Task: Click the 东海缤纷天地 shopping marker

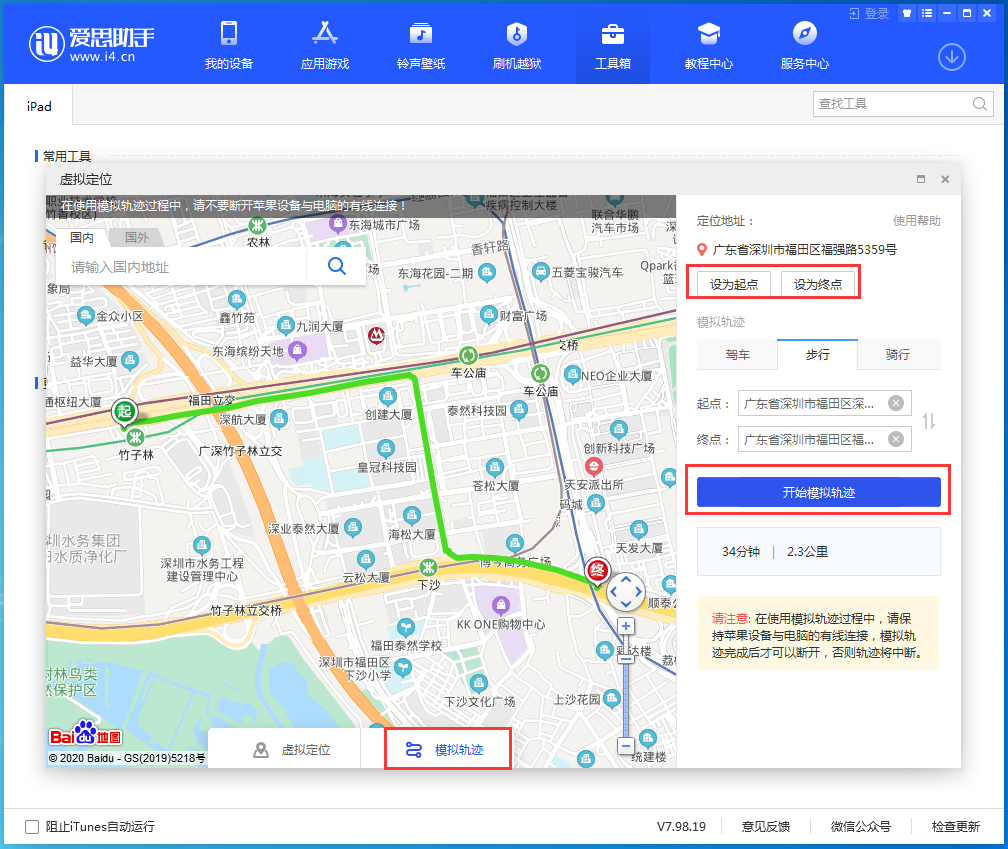Action: point(297,350)
